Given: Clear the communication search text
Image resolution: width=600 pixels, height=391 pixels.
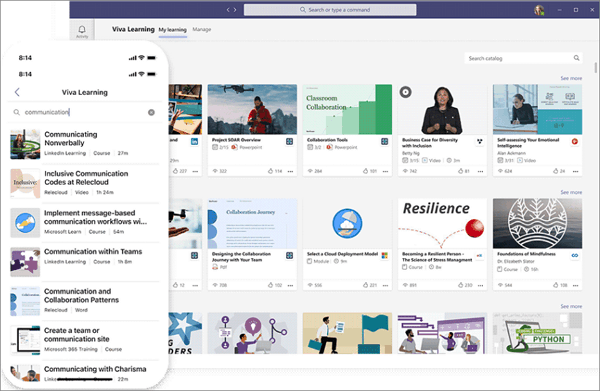Looking at the screenshot, I should [151, 112].
